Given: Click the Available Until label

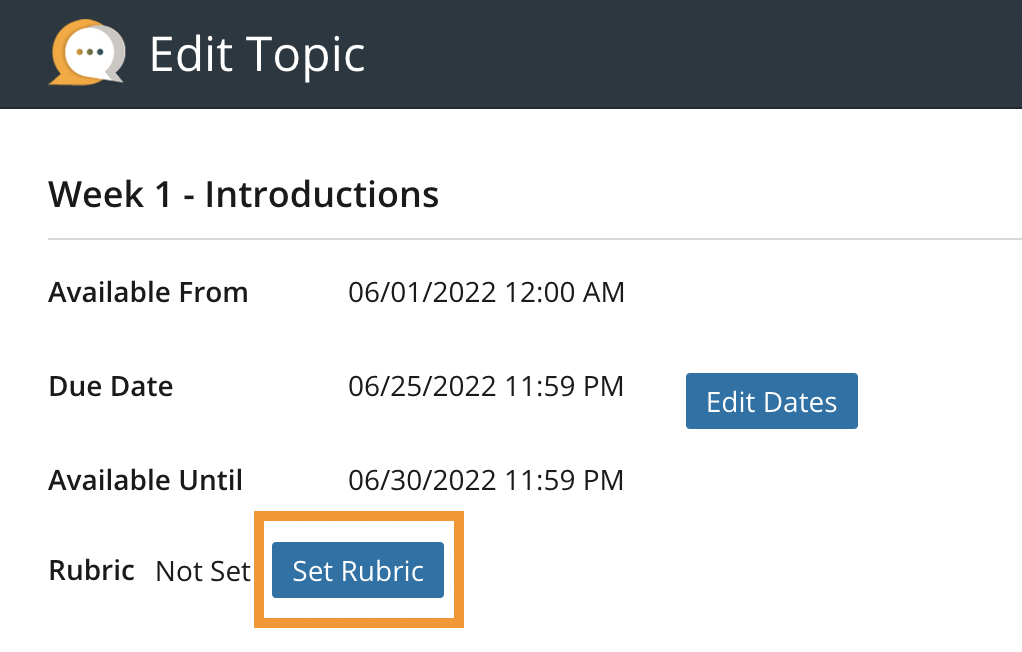Looking at the screenshot, I should pyautogui.click(x=146, y=481).
